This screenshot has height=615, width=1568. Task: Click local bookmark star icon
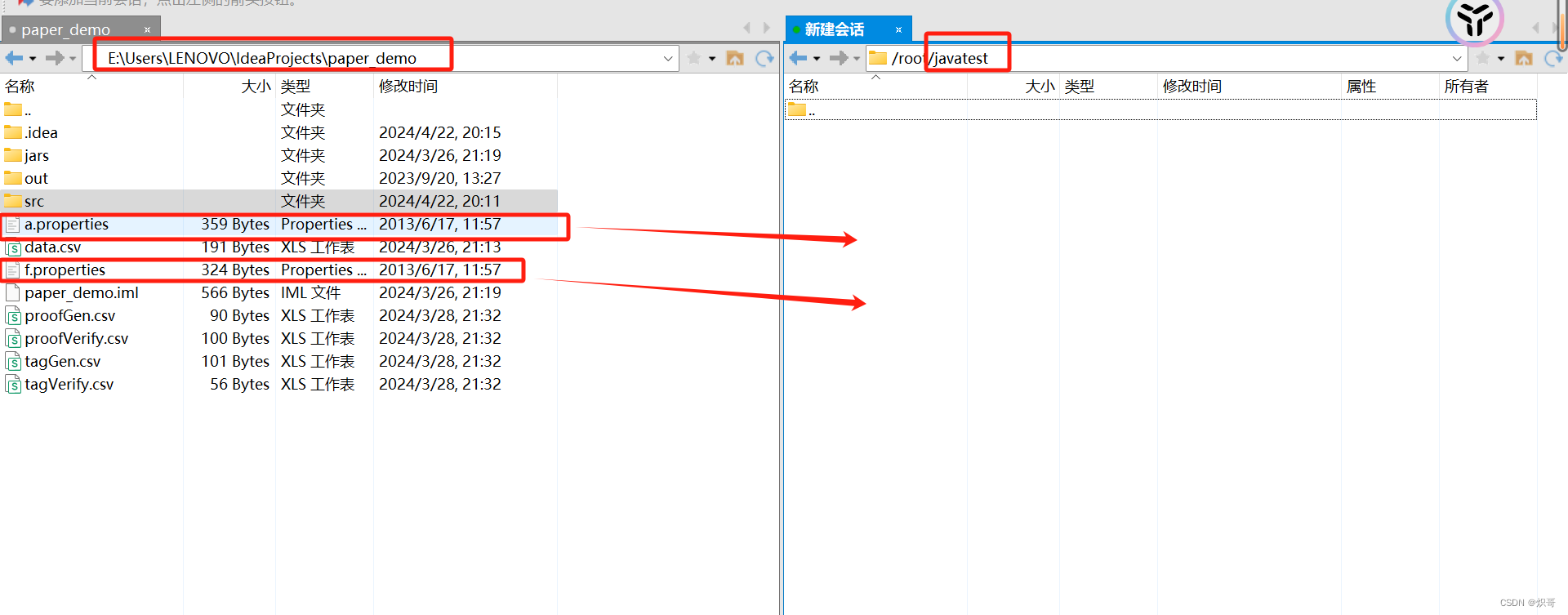click(694, 58)
